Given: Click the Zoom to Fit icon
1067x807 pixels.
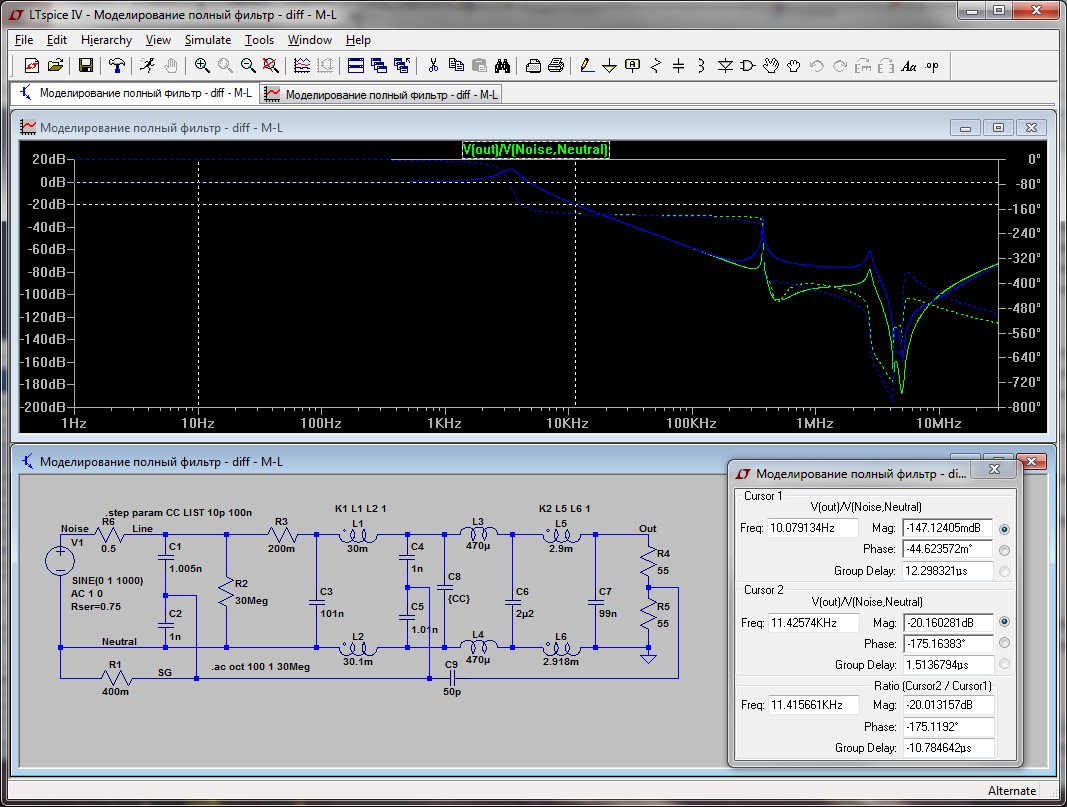Looking at the screenshot, I should point(270,66).
